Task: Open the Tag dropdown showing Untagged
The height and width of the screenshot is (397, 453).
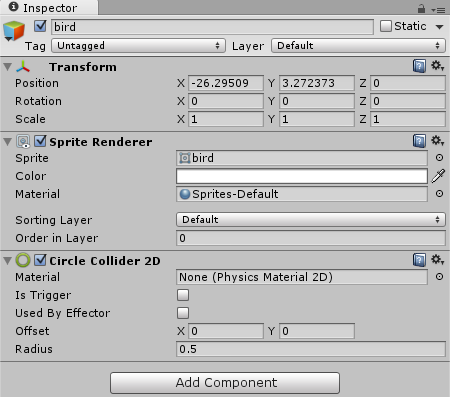Action: click(138, 46)
